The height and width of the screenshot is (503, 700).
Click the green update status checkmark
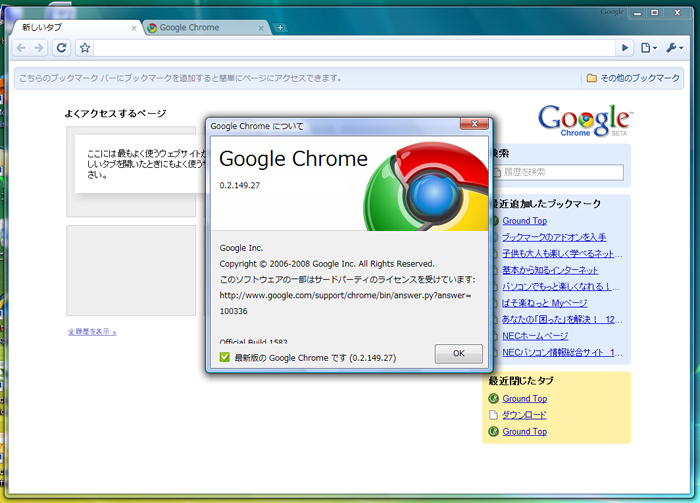pos(225,357)
